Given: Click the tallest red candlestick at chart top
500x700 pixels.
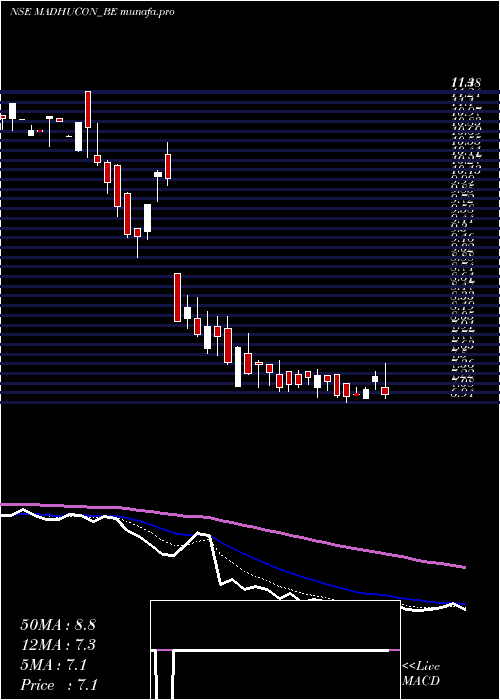Looking at the screenshot, I should pyautogui.click(x=88, y=109).
